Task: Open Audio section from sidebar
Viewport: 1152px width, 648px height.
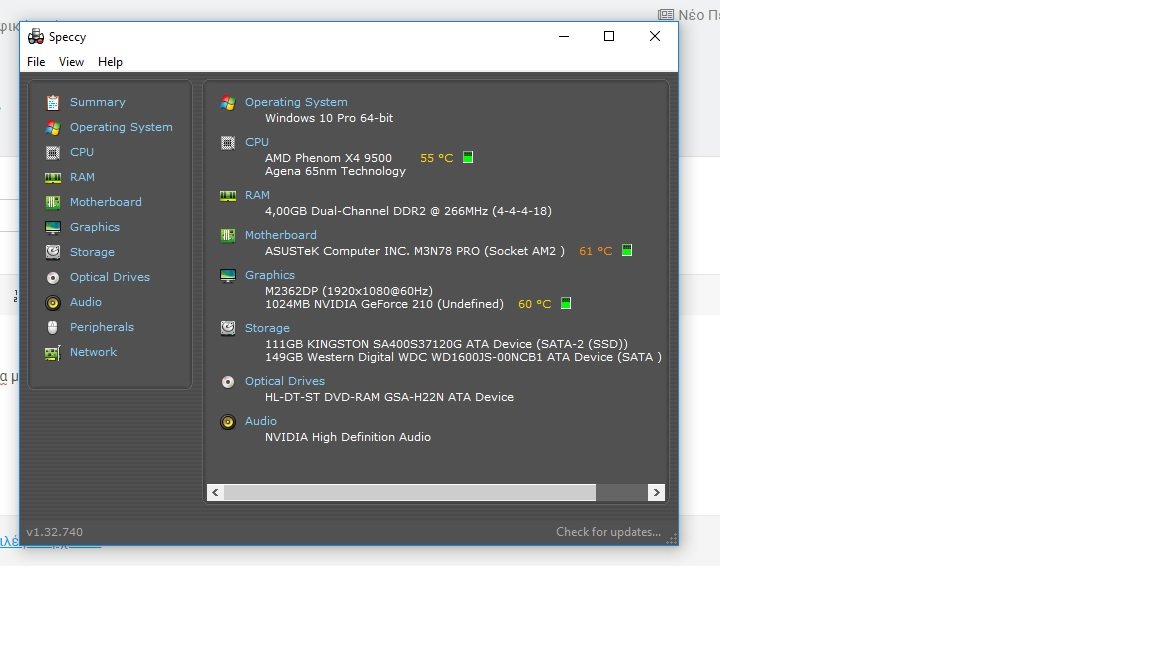Action: click(x=86, y=302)
